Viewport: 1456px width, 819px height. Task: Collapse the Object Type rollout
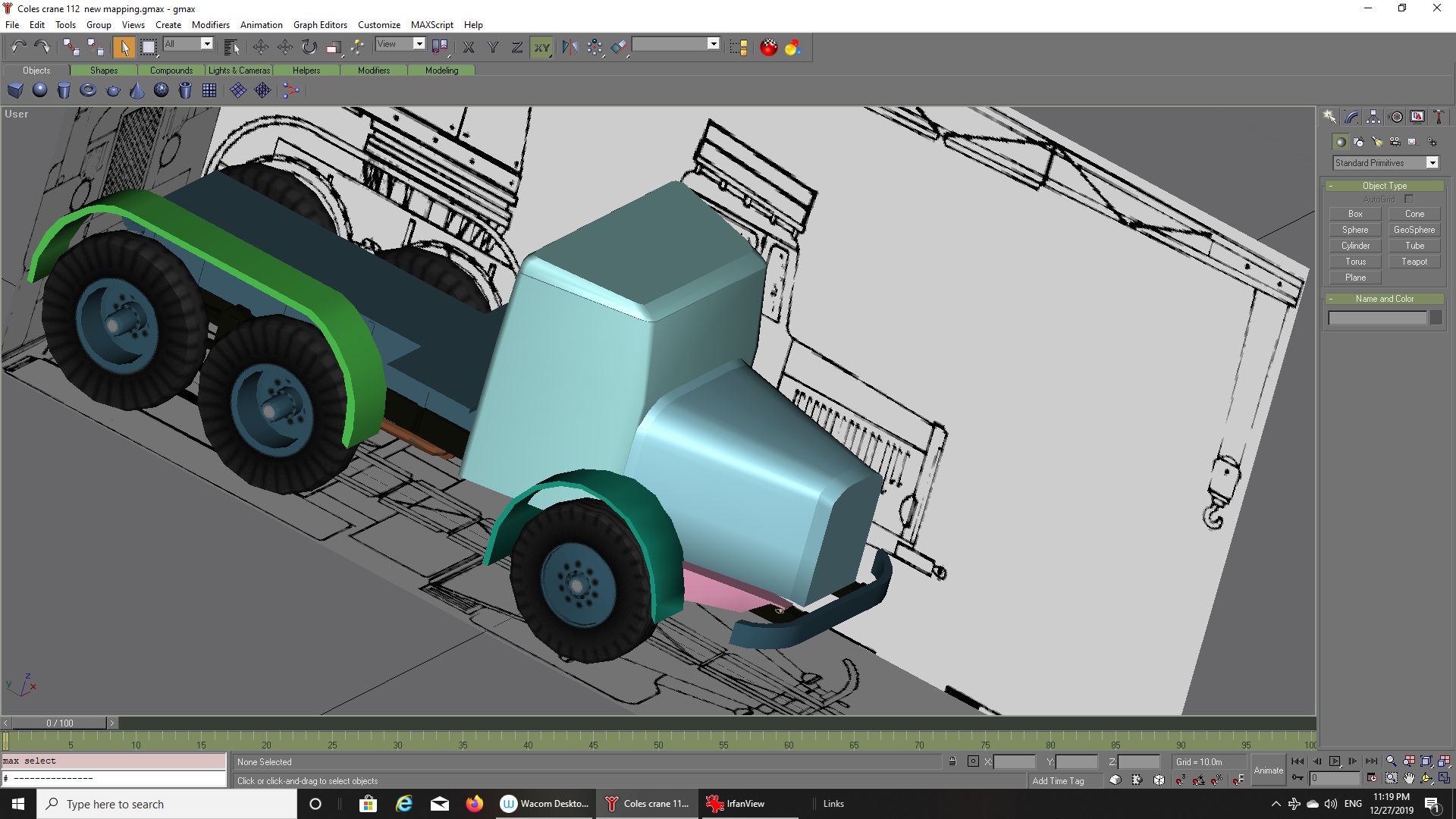1384,186
